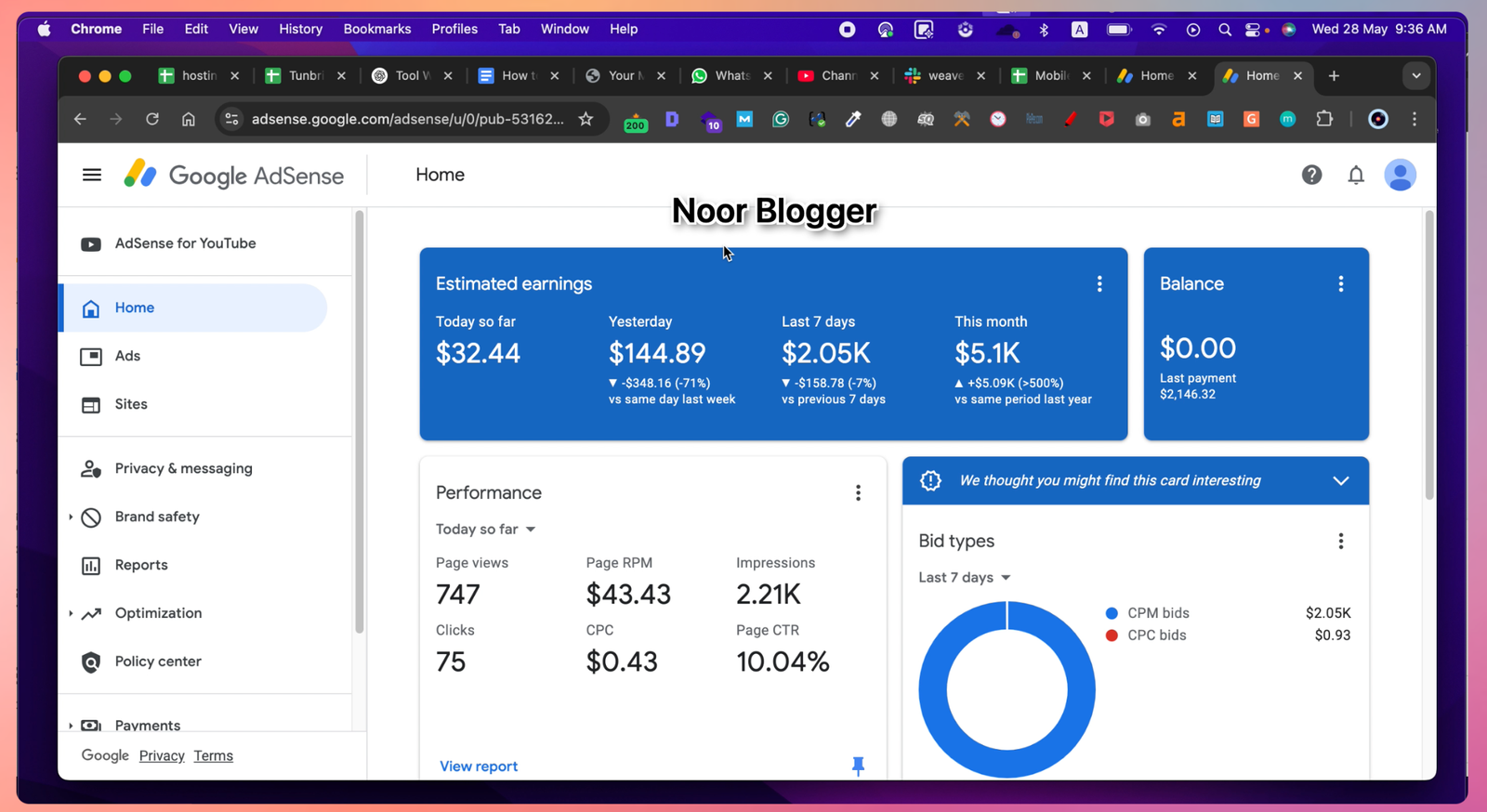This screenshot has width=1487, height=812.
Task: Click the camera screenshot extension icon
Action: pyautogui.click(x=1142, y=119)
